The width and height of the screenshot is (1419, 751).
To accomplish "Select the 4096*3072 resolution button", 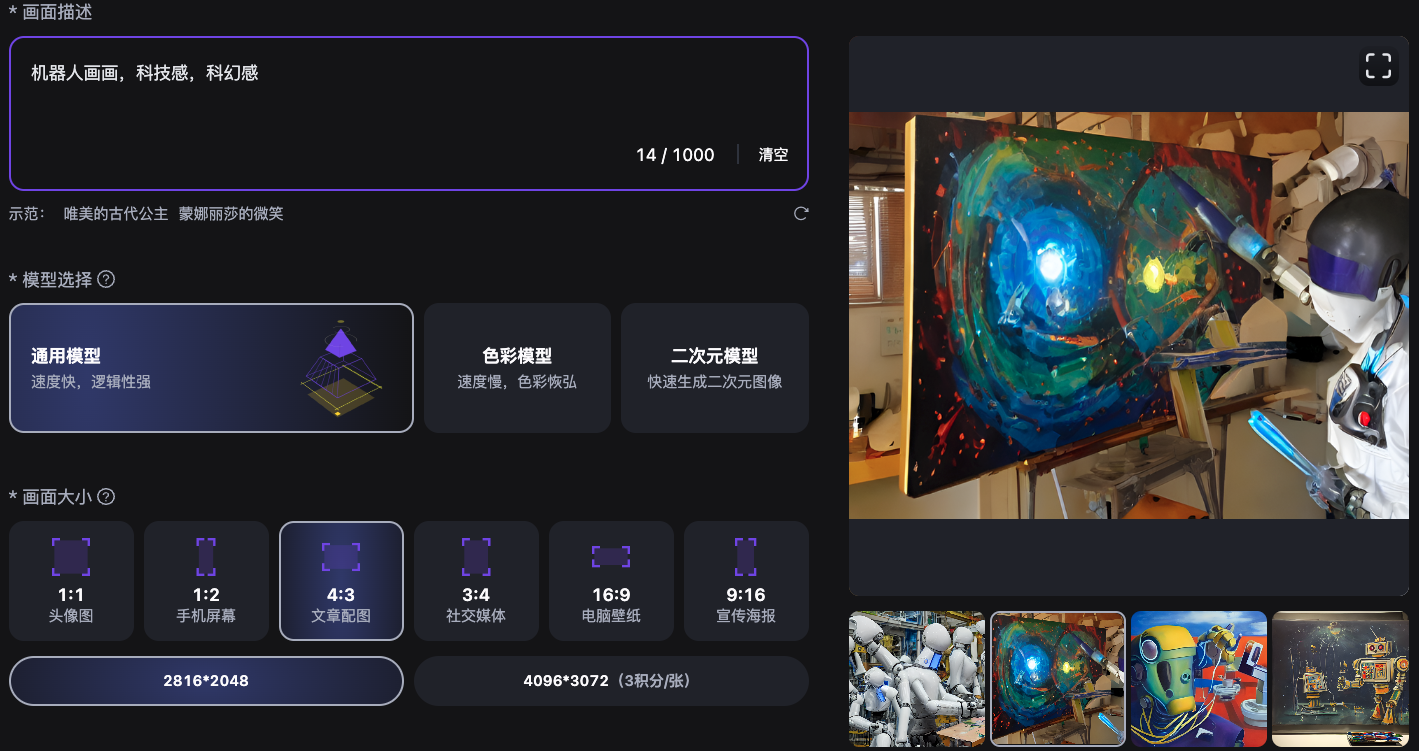I will (611, 681).
